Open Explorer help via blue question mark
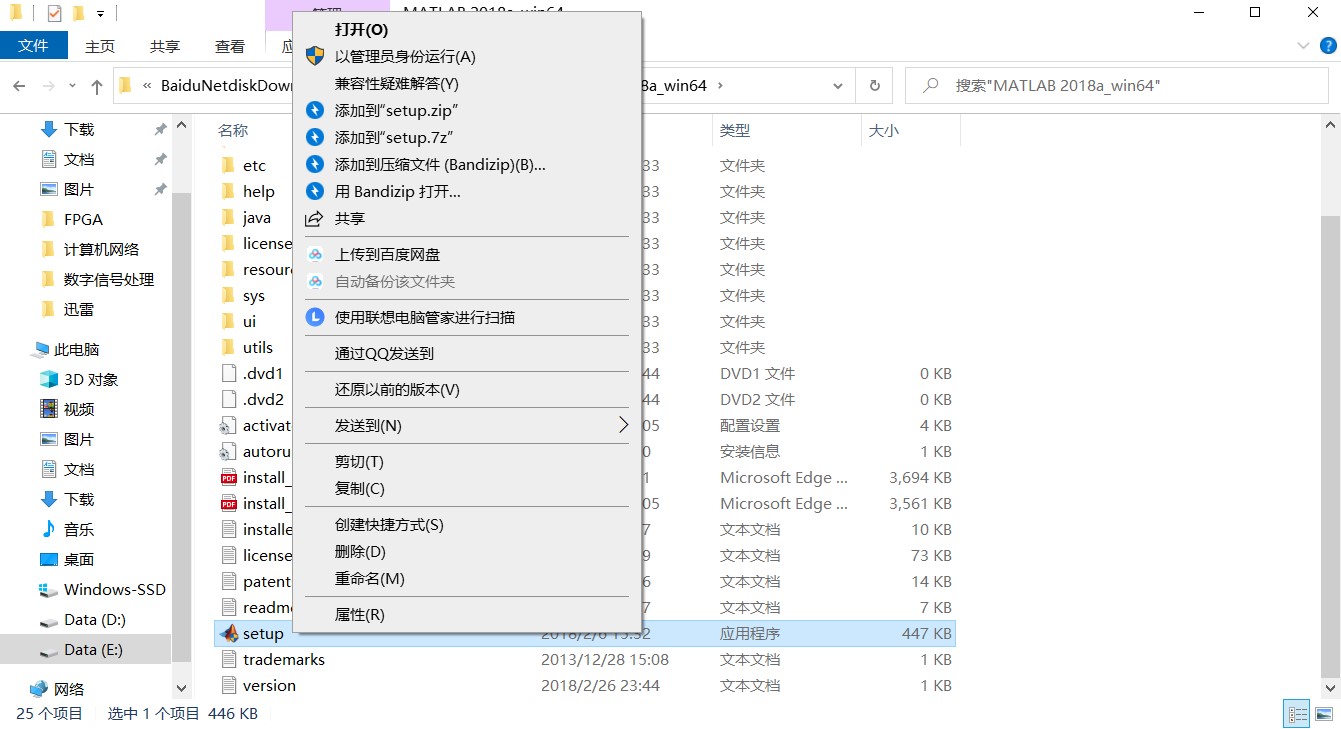The width and height of the screenshot is (1341, 729). point(1330,45)
